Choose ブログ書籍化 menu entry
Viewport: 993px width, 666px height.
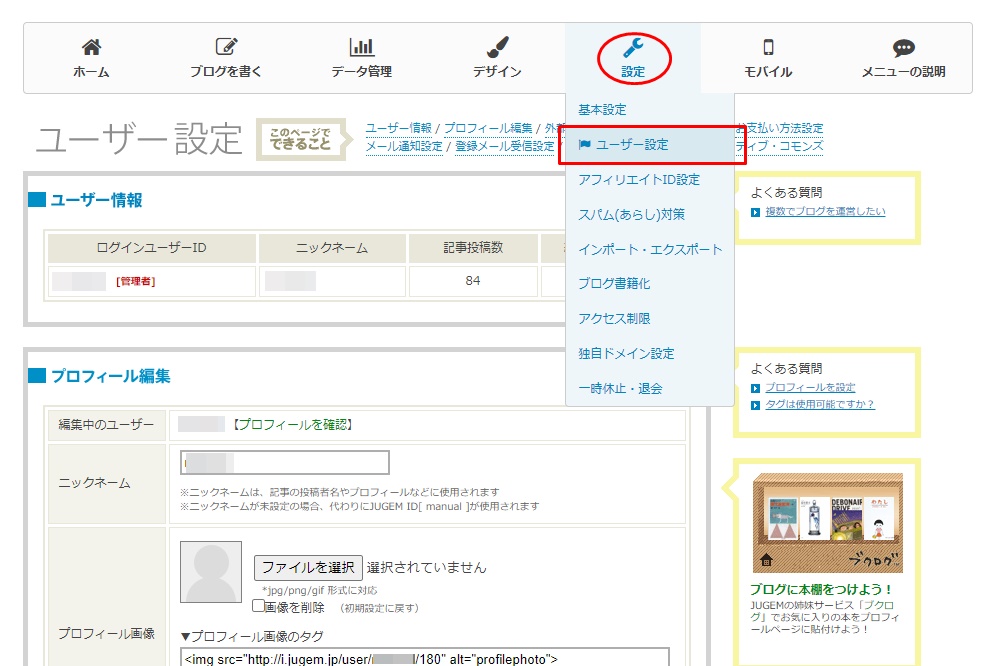coord(614,284)
